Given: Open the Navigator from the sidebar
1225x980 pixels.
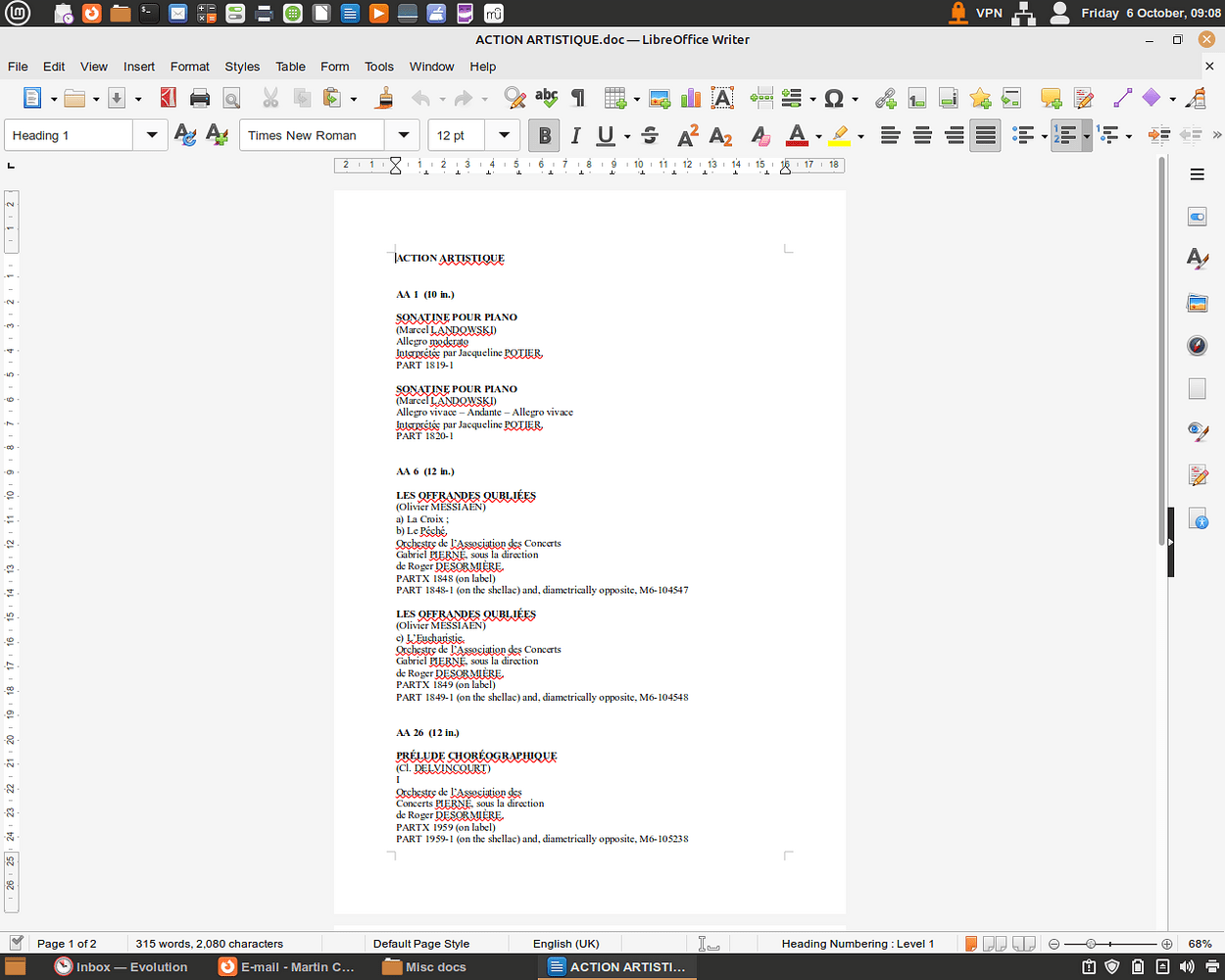Looking at the screenshot, I should (x=1198, y=345).
